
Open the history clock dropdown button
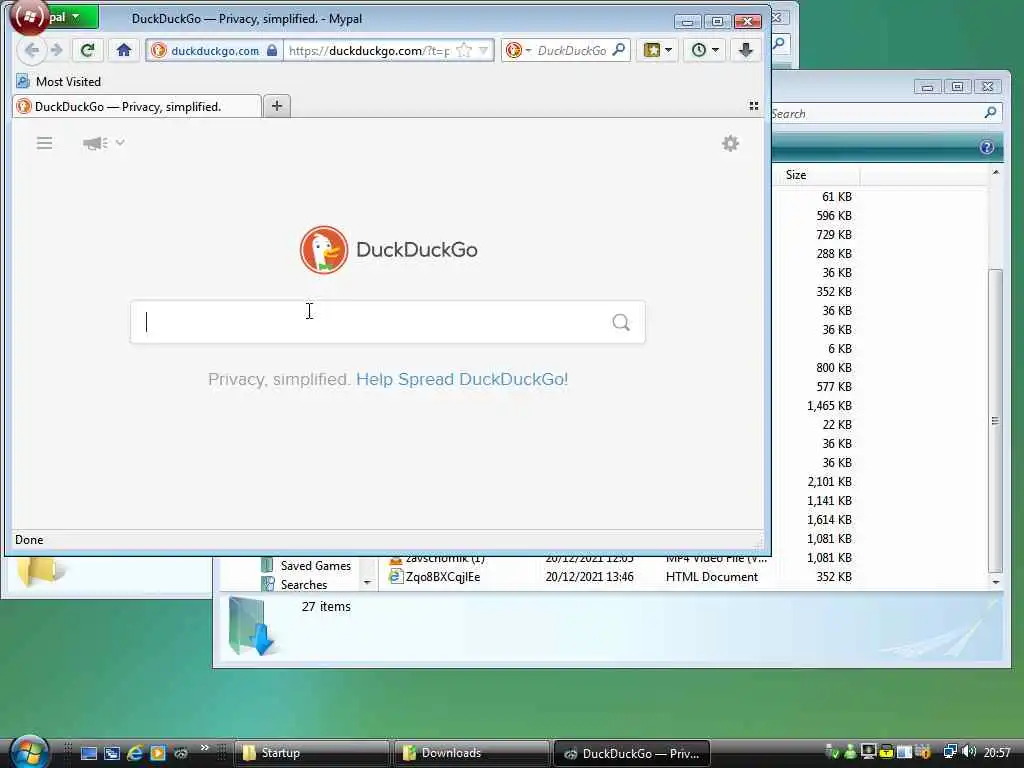(x=705, y=50)
